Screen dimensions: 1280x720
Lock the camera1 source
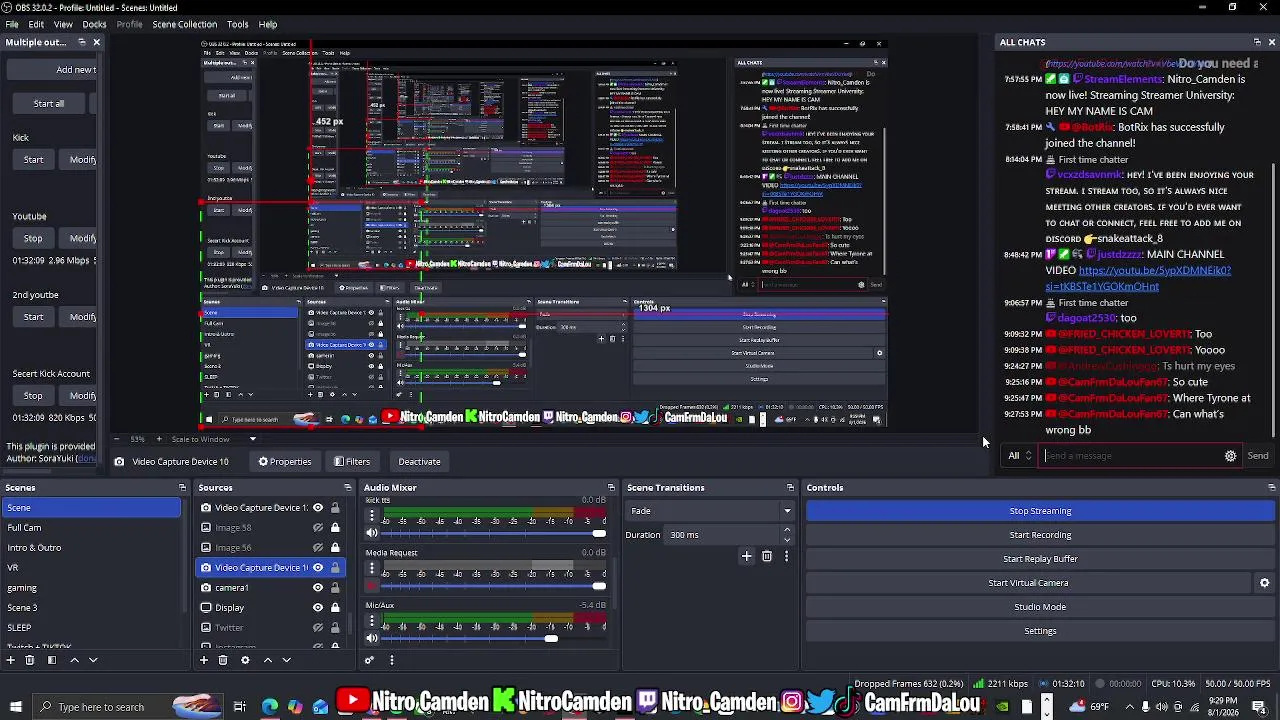point(335,588)
